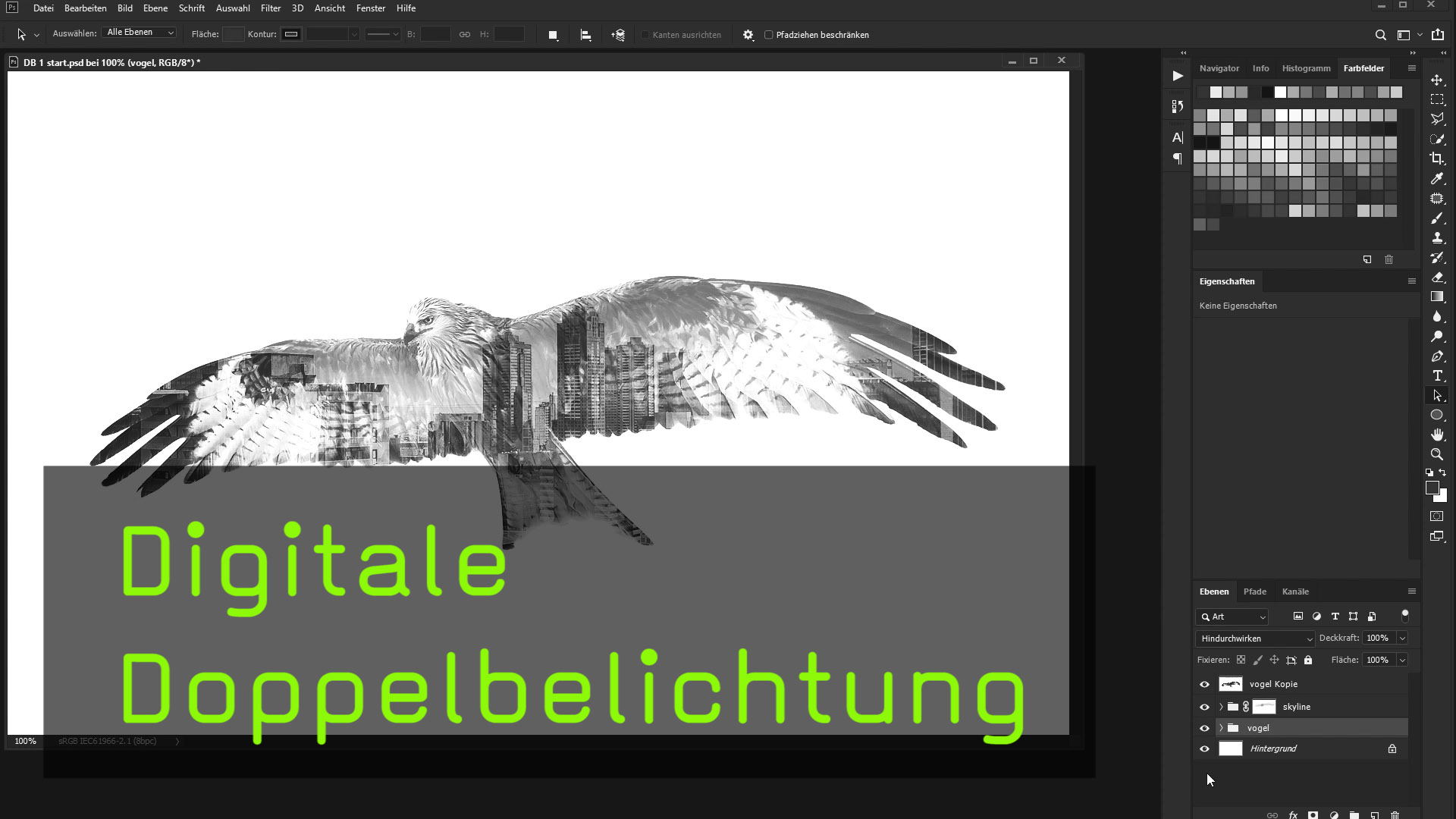Click the Ansicht menu item
Image resolution: width=1456 pixels, height=819 pixels.
tap(330, 8)
